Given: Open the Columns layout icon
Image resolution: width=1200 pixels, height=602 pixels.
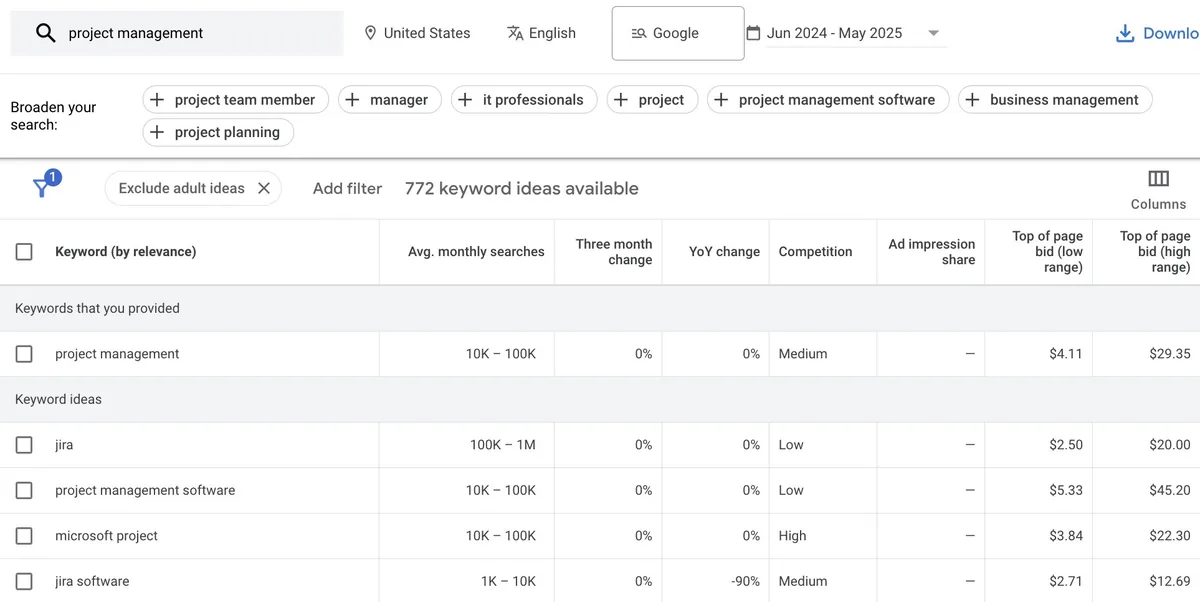Looking at the screenshot, I should click(x=1158, y=179).
